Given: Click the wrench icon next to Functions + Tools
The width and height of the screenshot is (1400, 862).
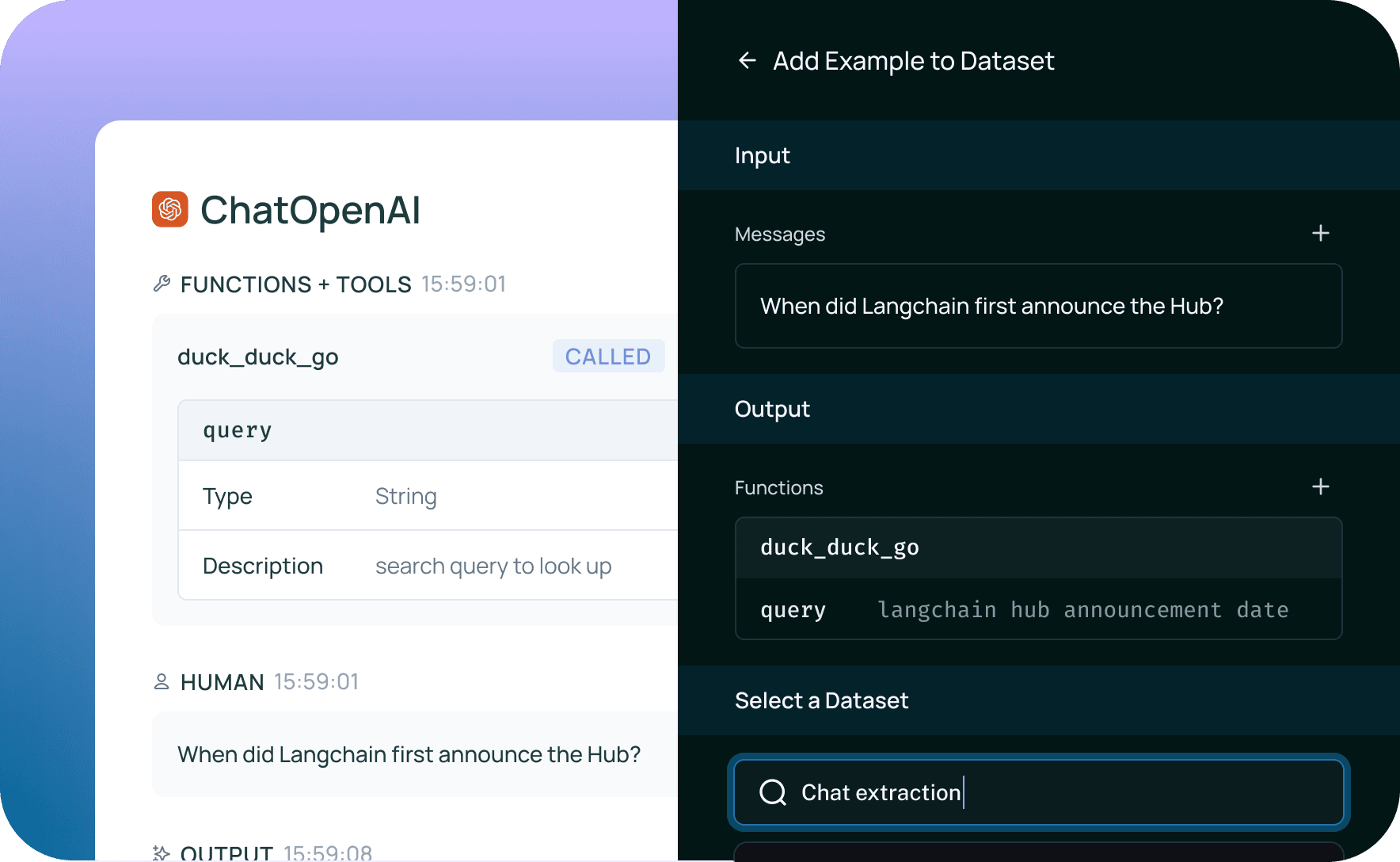Looking at the screenshot, I should click(x=162, y=284).
